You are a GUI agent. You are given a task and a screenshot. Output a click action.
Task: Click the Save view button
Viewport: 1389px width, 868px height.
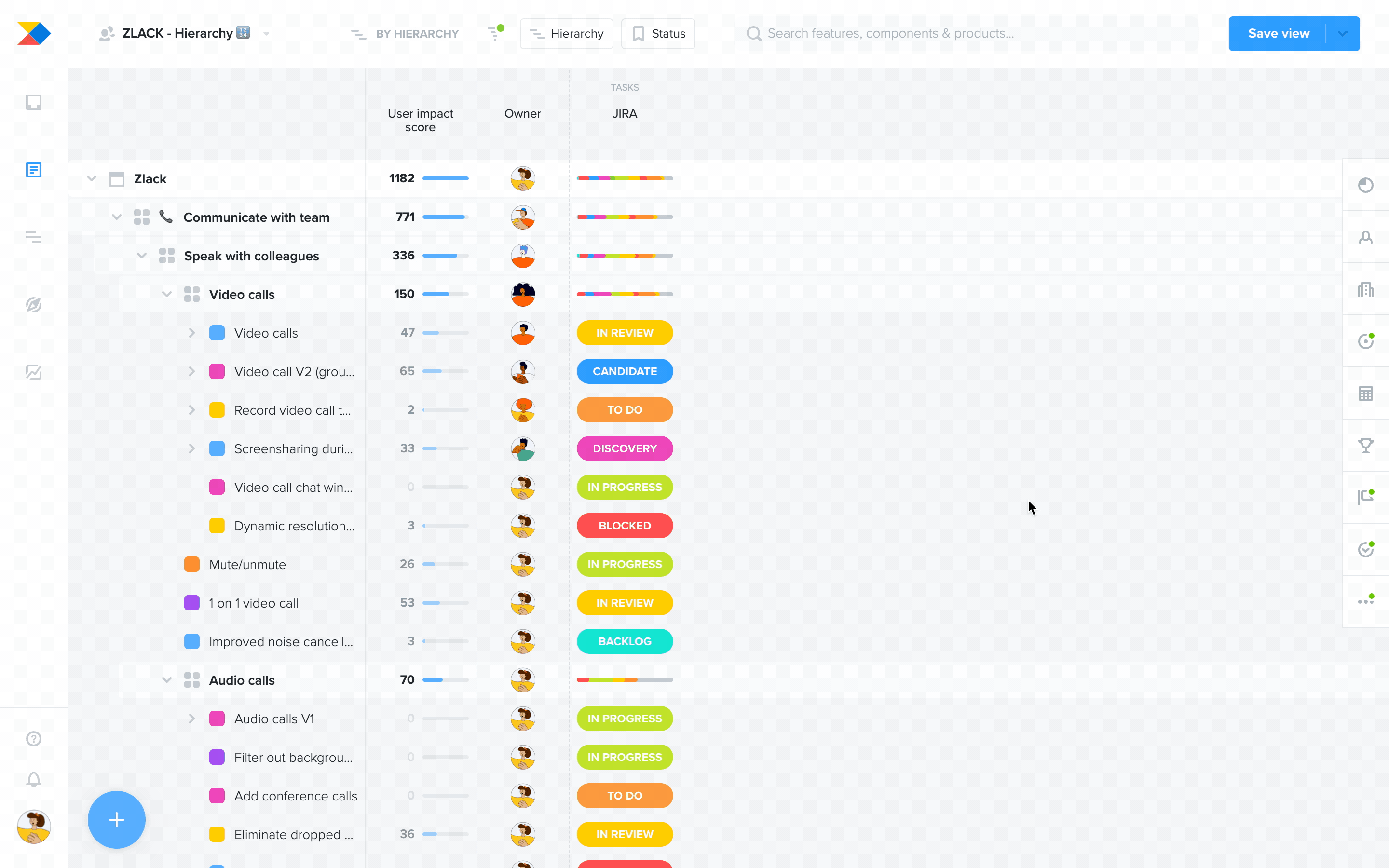pyautogui.click(x=1278, y=34)
